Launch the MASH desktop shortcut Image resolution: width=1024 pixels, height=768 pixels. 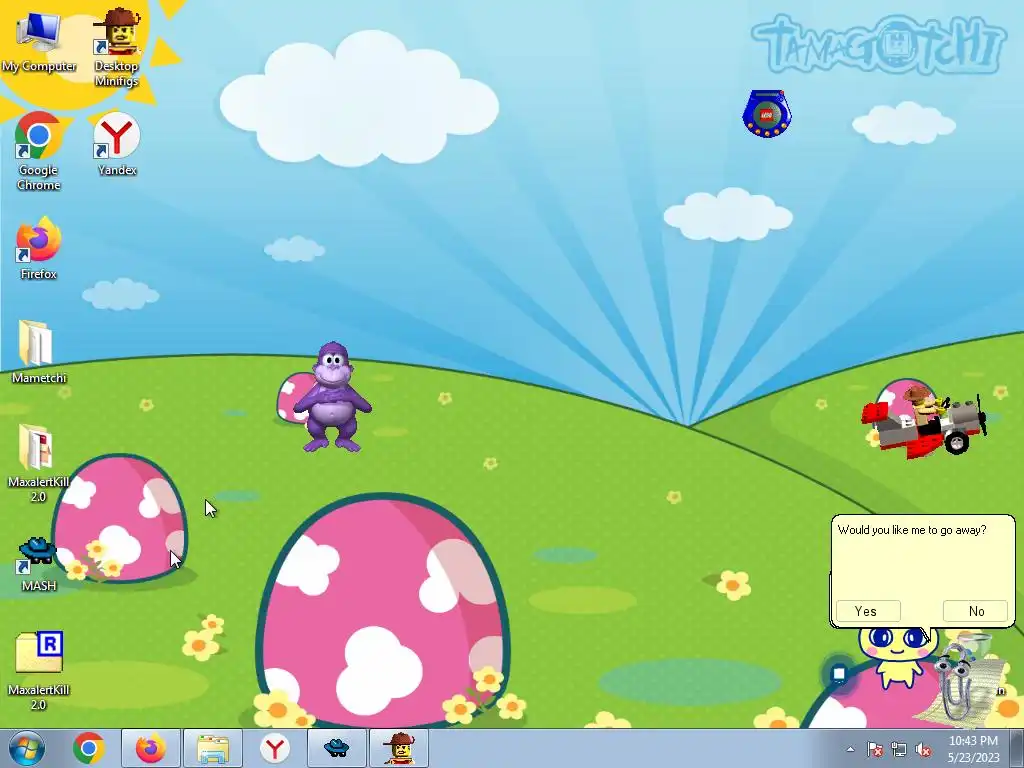tap(39, 564)
